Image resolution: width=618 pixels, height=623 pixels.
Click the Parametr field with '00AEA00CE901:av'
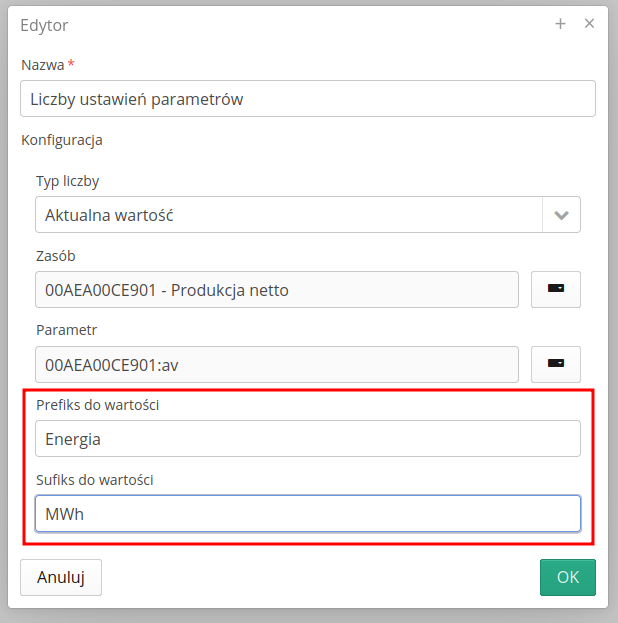276,365
